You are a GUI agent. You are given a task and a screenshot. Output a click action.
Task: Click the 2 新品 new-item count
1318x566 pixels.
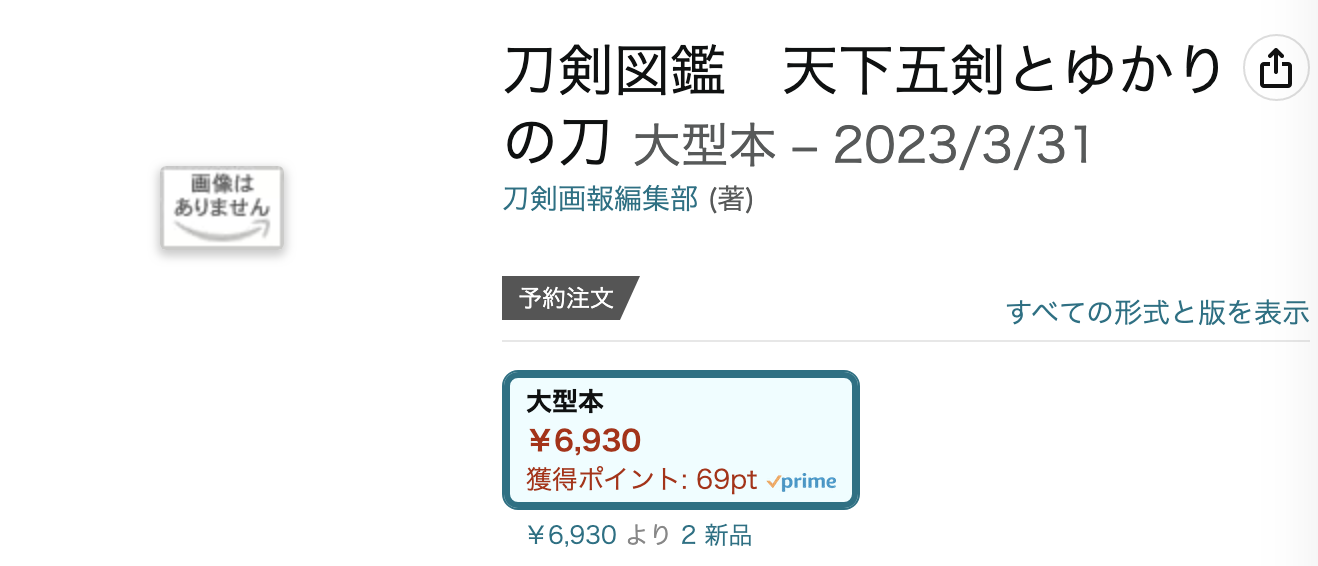pyautogui.click(x=716, y=535)
